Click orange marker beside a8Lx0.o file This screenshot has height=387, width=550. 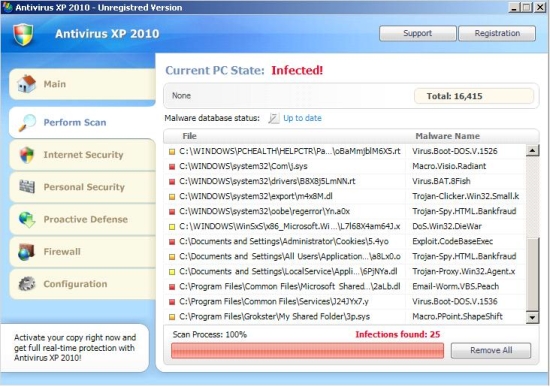point(172,257)
